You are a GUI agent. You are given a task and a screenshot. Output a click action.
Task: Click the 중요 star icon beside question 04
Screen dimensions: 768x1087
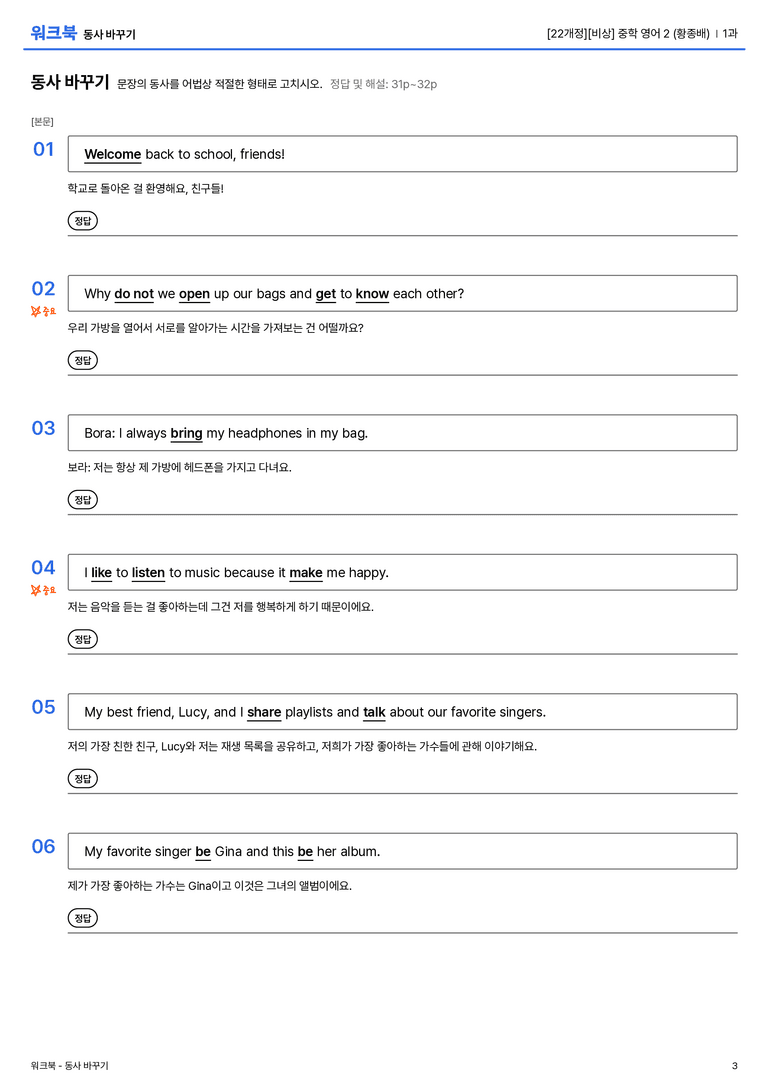pyautogui.click(x=36, y=590)
